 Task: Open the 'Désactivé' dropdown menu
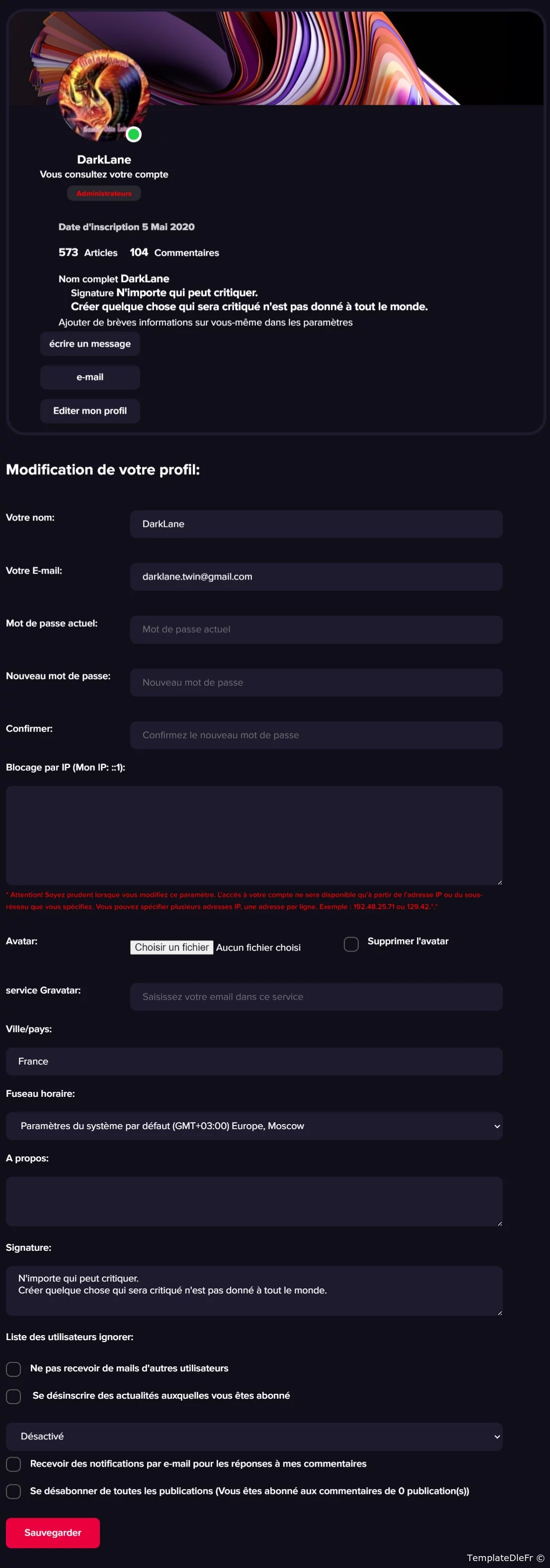254,1436
